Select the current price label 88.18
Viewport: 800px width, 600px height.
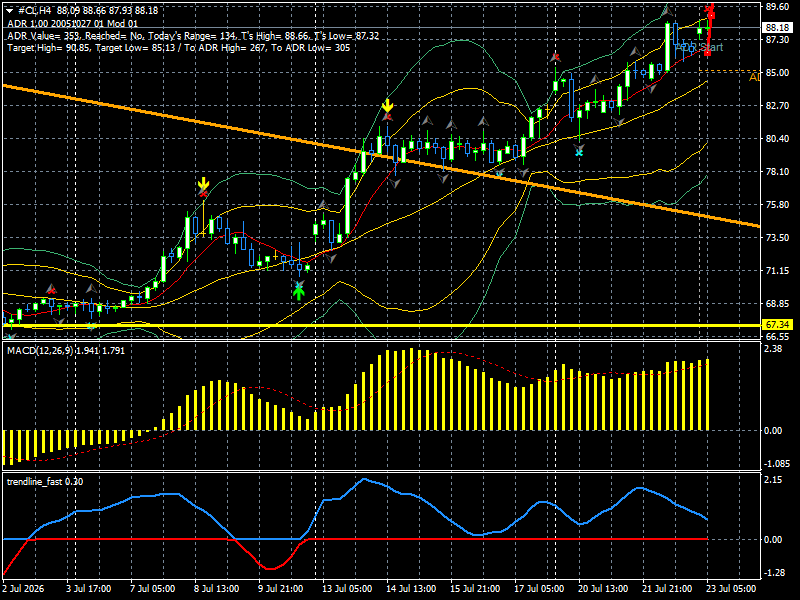pos(776,28)
